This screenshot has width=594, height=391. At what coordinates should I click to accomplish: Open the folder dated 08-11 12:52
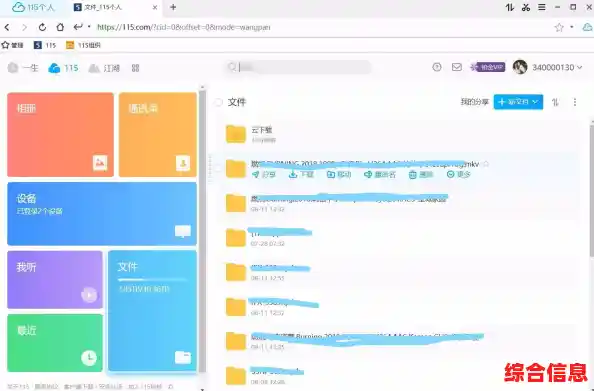pos(236,307)
